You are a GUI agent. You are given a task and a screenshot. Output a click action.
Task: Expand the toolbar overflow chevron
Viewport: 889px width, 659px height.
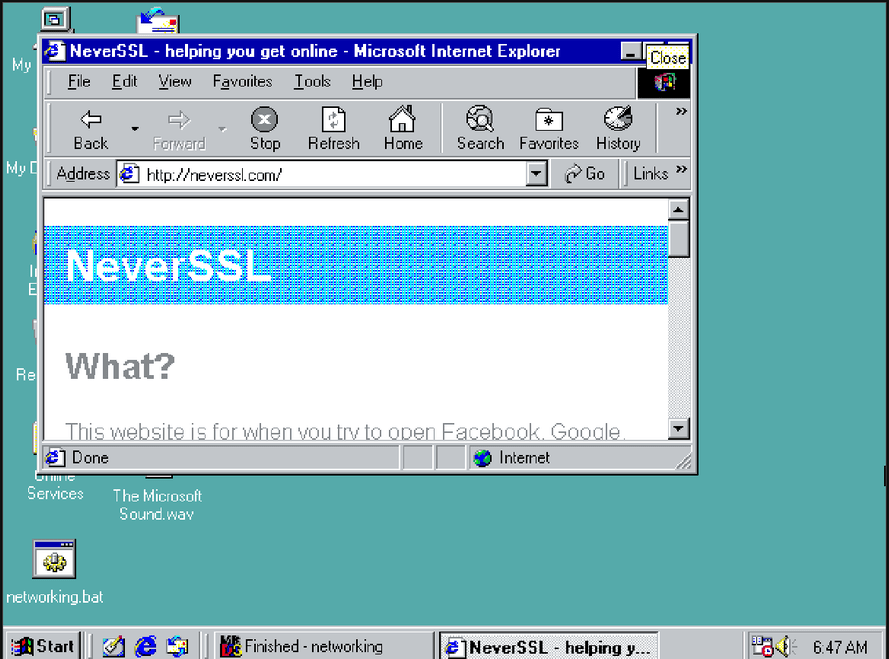coord(681,112)
